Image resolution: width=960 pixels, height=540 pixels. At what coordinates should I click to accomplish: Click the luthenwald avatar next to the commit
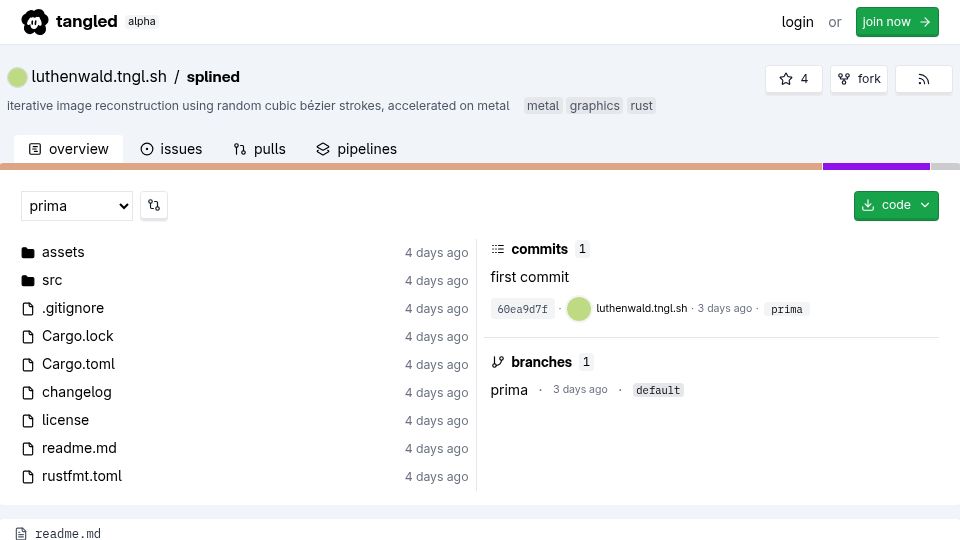[x=579, y=309]
